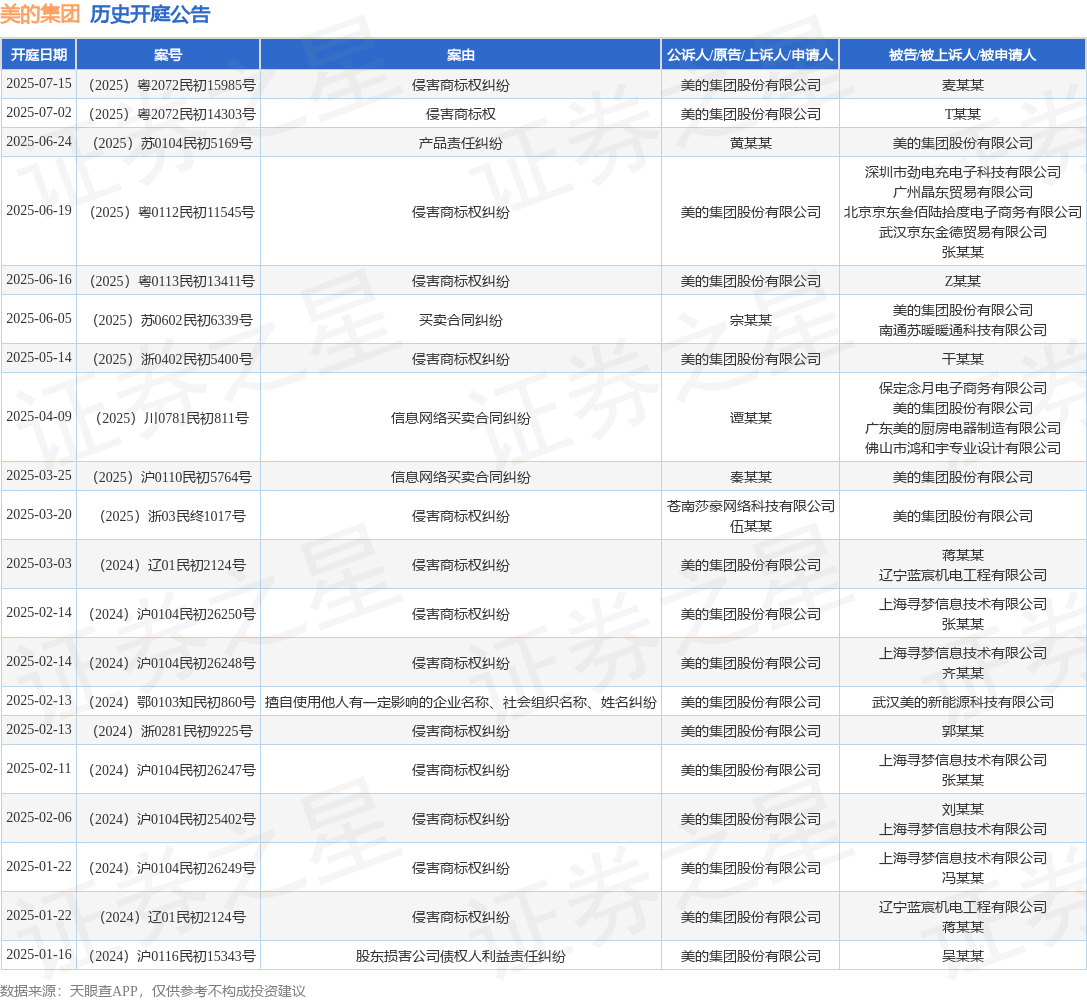Click the 公诉人/原告/上诉人/申请人 column header
The image size is (1087, 1000).
(750, 55)
